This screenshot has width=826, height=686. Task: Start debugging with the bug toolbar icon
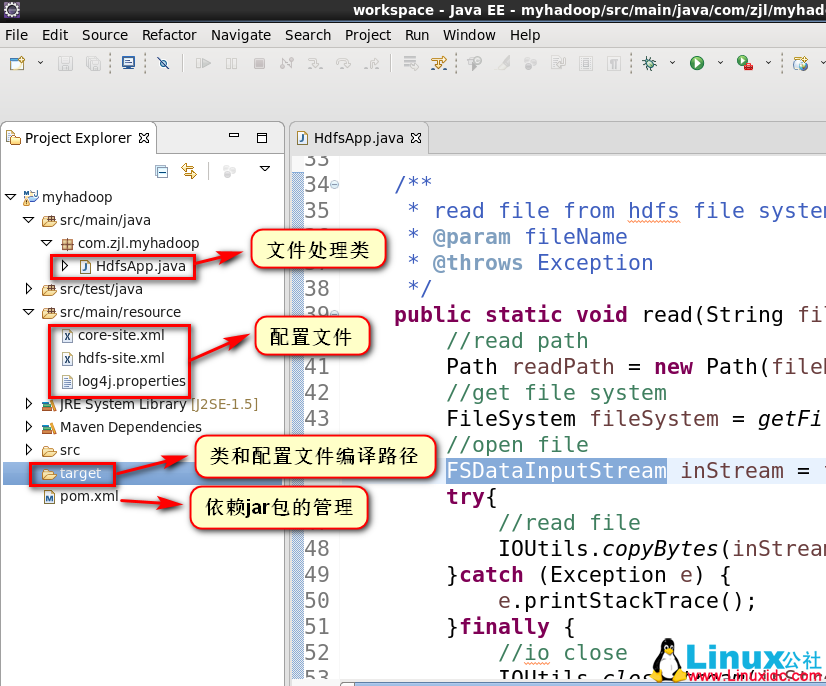pyautogui.click(x=650, y=64)
